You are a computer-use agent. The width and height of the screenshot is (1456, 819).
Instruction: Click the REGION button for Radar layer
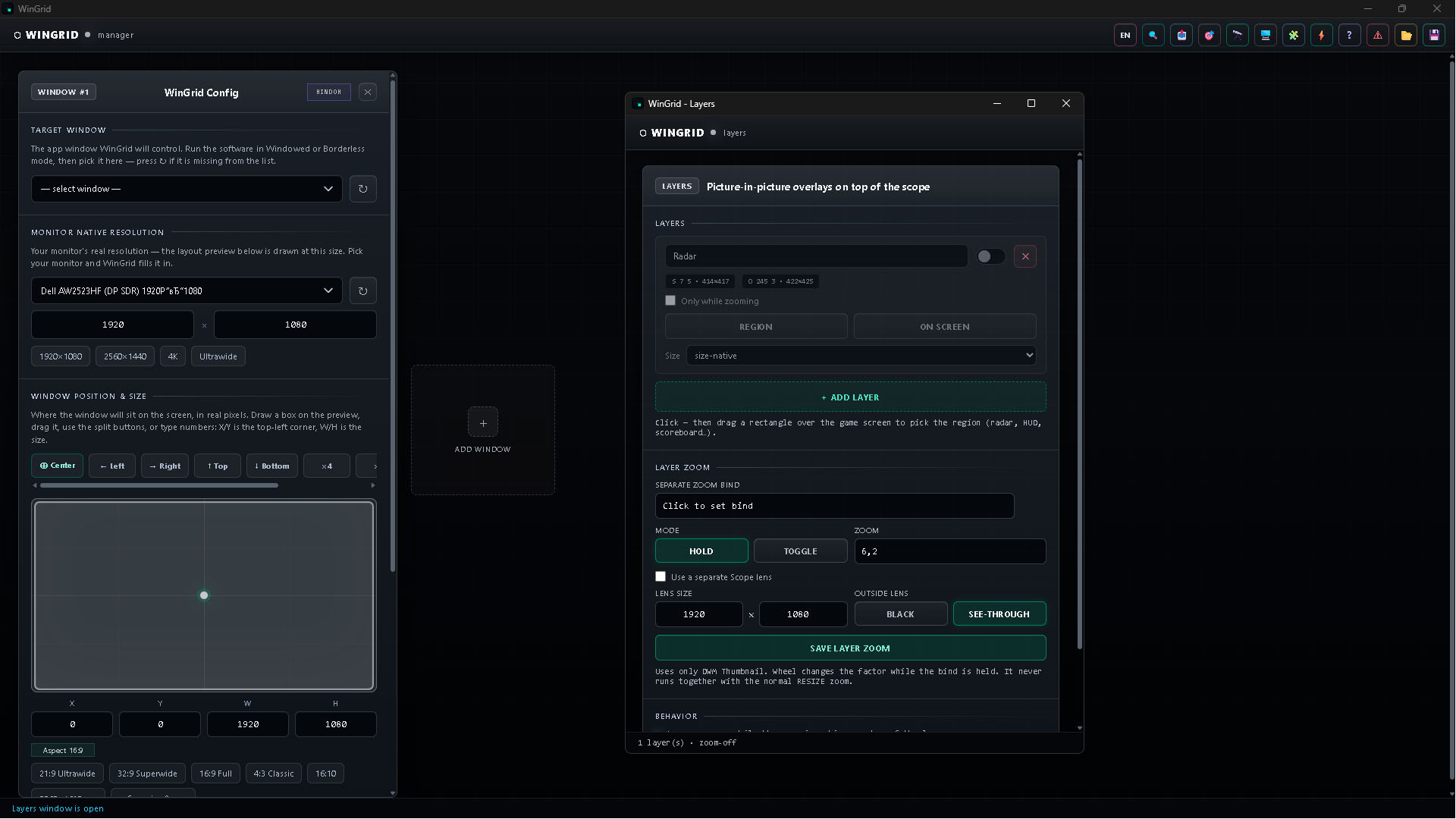756,327
